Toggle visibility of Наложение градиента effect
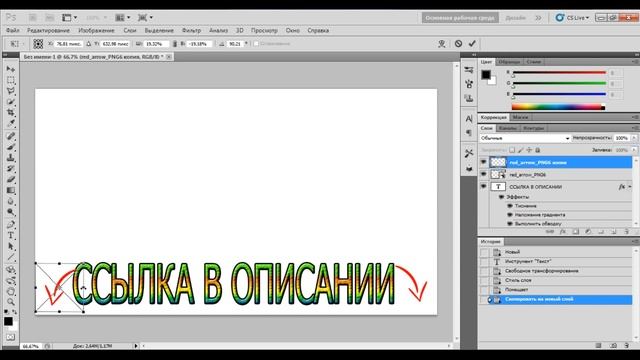Viewport: 640px width, 360px height. [509, 215]
